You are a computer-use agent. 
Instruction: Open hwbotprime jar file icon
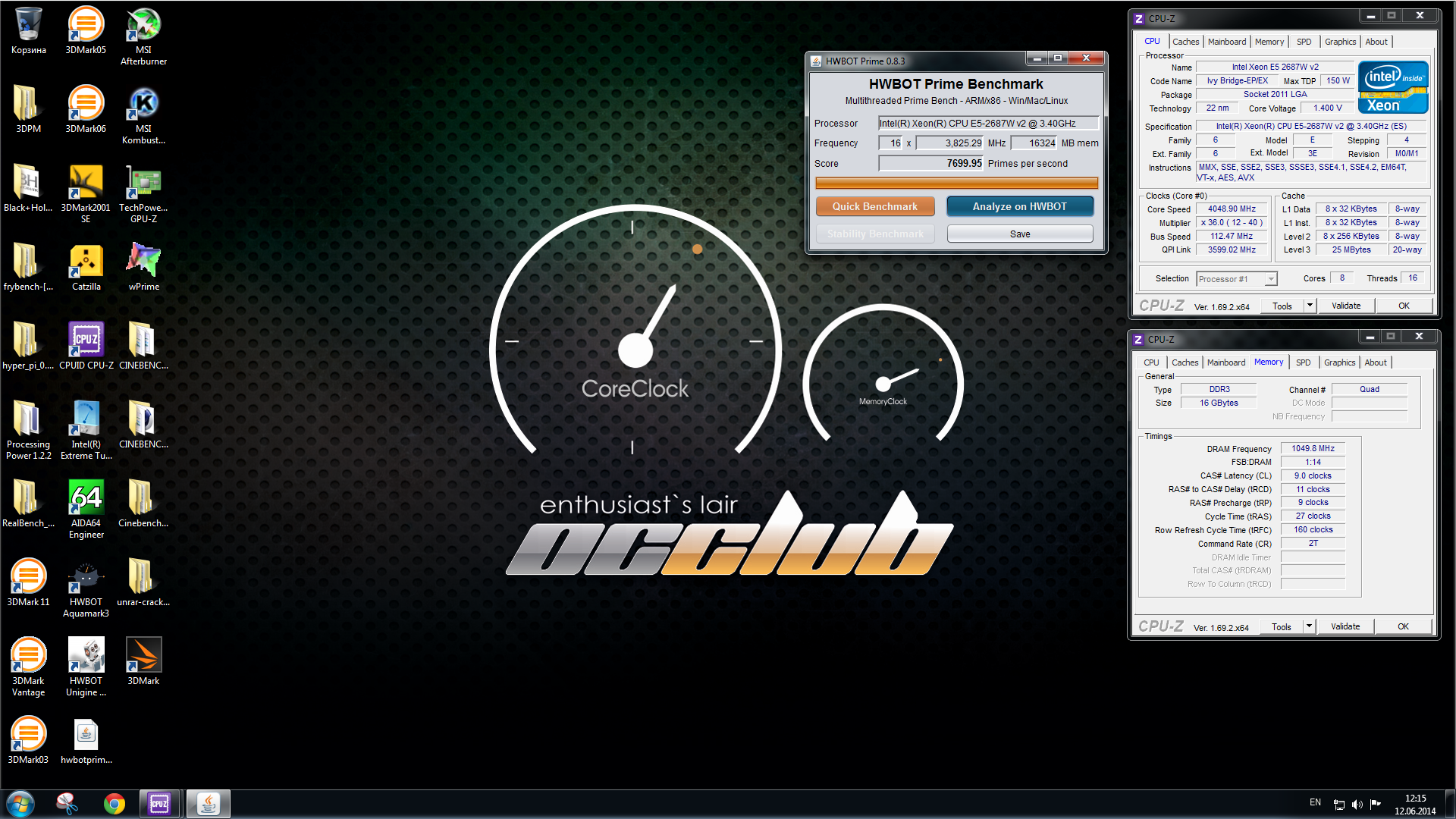[x=86, y=741]
